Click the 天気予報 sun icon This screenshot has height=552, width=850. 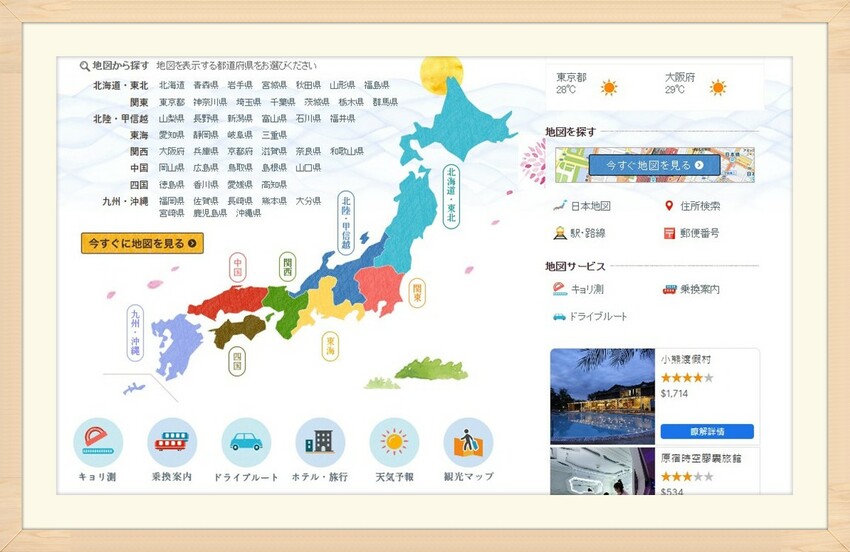point(394,443)
